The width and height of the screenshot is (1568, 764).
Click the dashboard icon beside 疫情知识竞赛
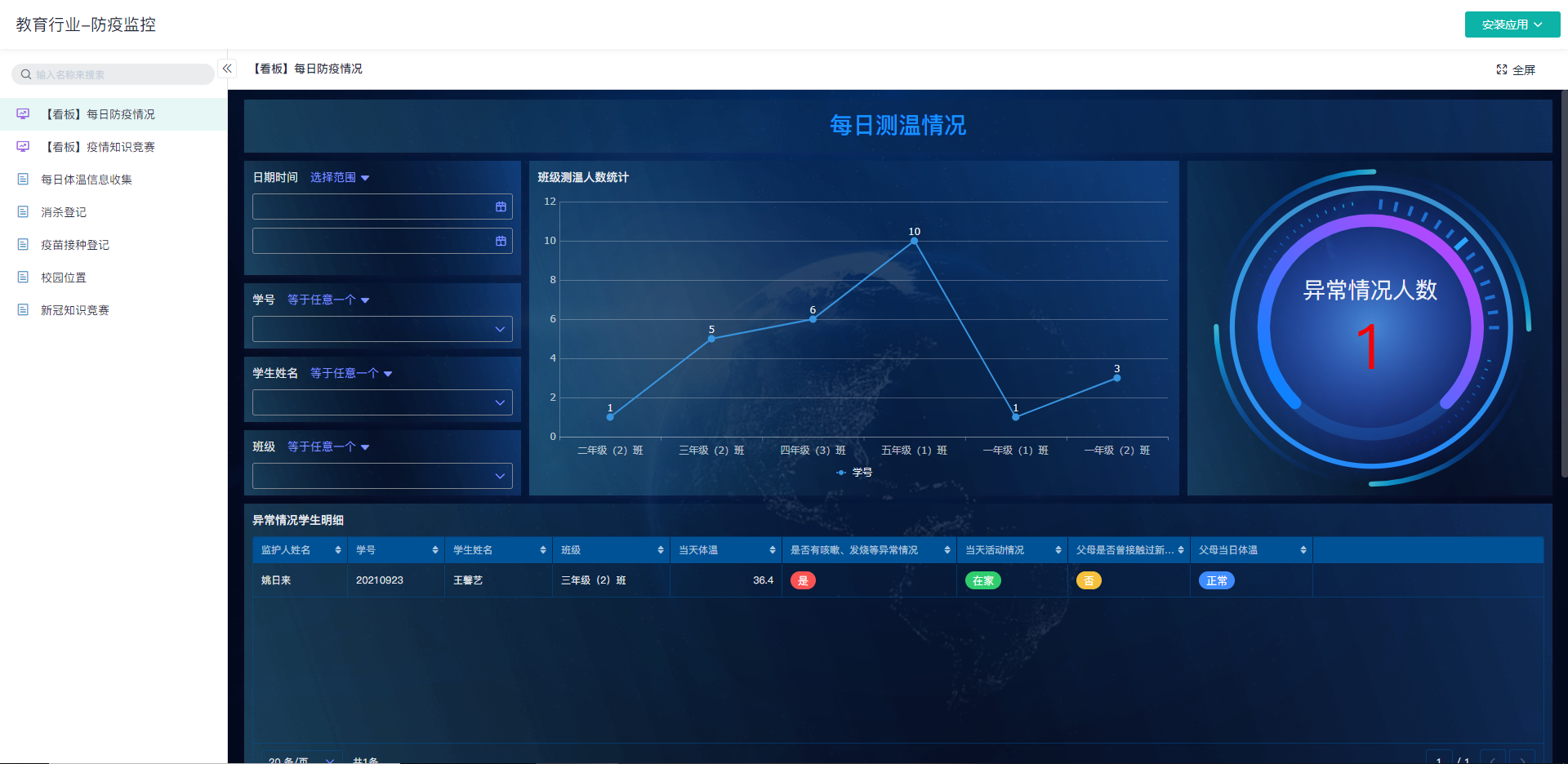[x=23, y=147]
